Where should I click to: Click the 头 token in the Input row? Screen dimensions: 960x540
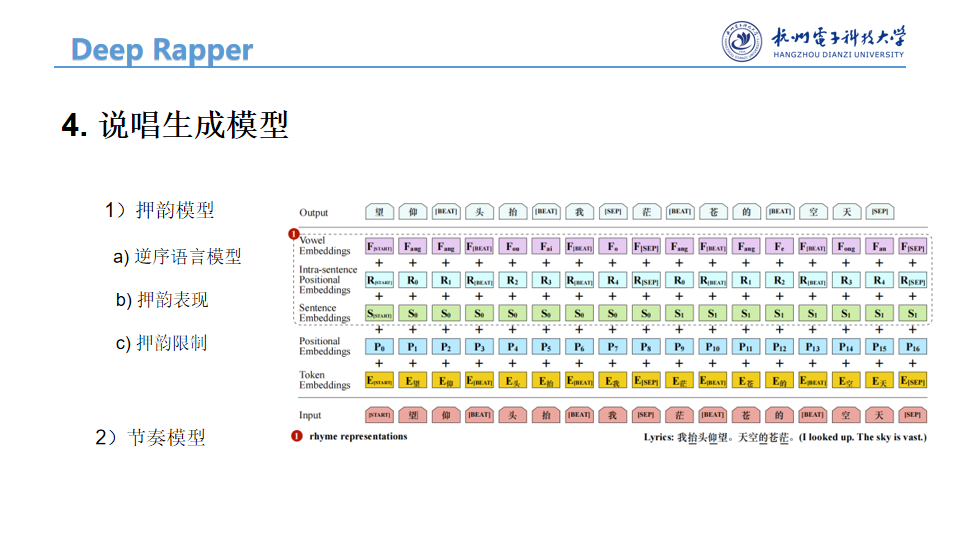click(512, 415)
